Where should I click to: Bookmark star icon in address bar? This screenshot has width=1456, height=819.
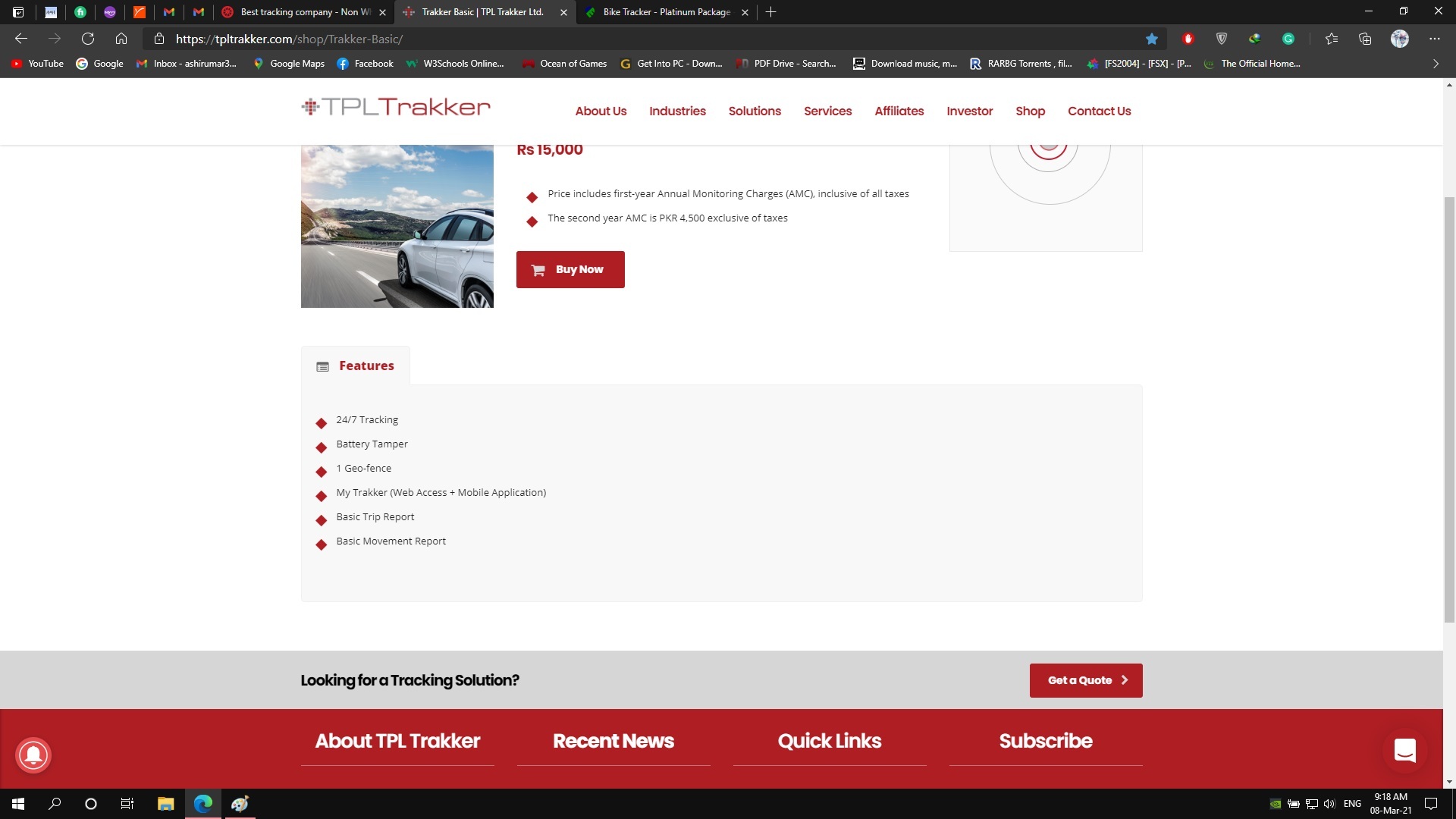coord(1152,39)
